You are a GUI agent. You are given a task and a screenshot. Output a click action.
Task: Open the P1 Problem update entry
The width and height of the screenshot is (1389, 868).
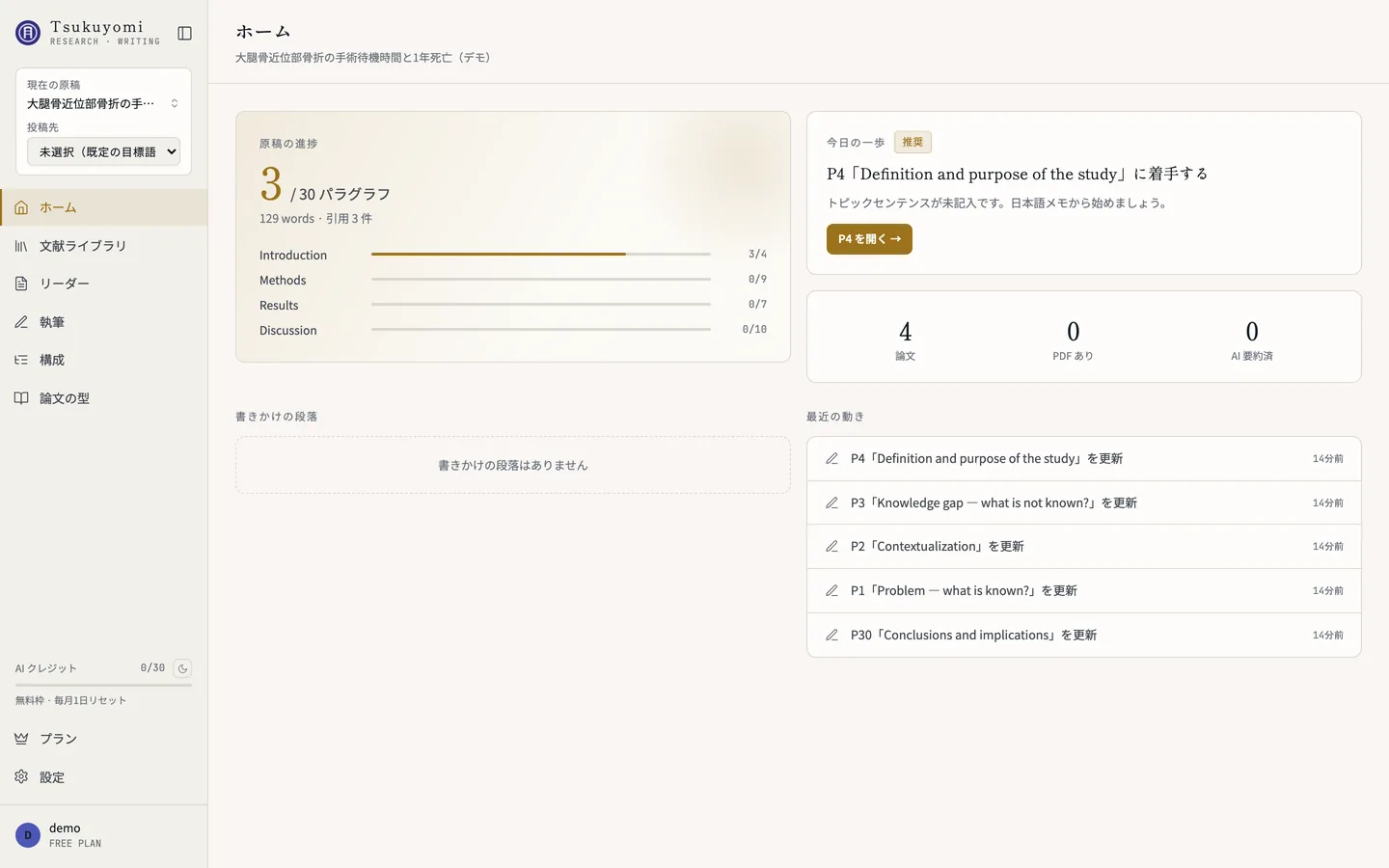point(1083,590)
